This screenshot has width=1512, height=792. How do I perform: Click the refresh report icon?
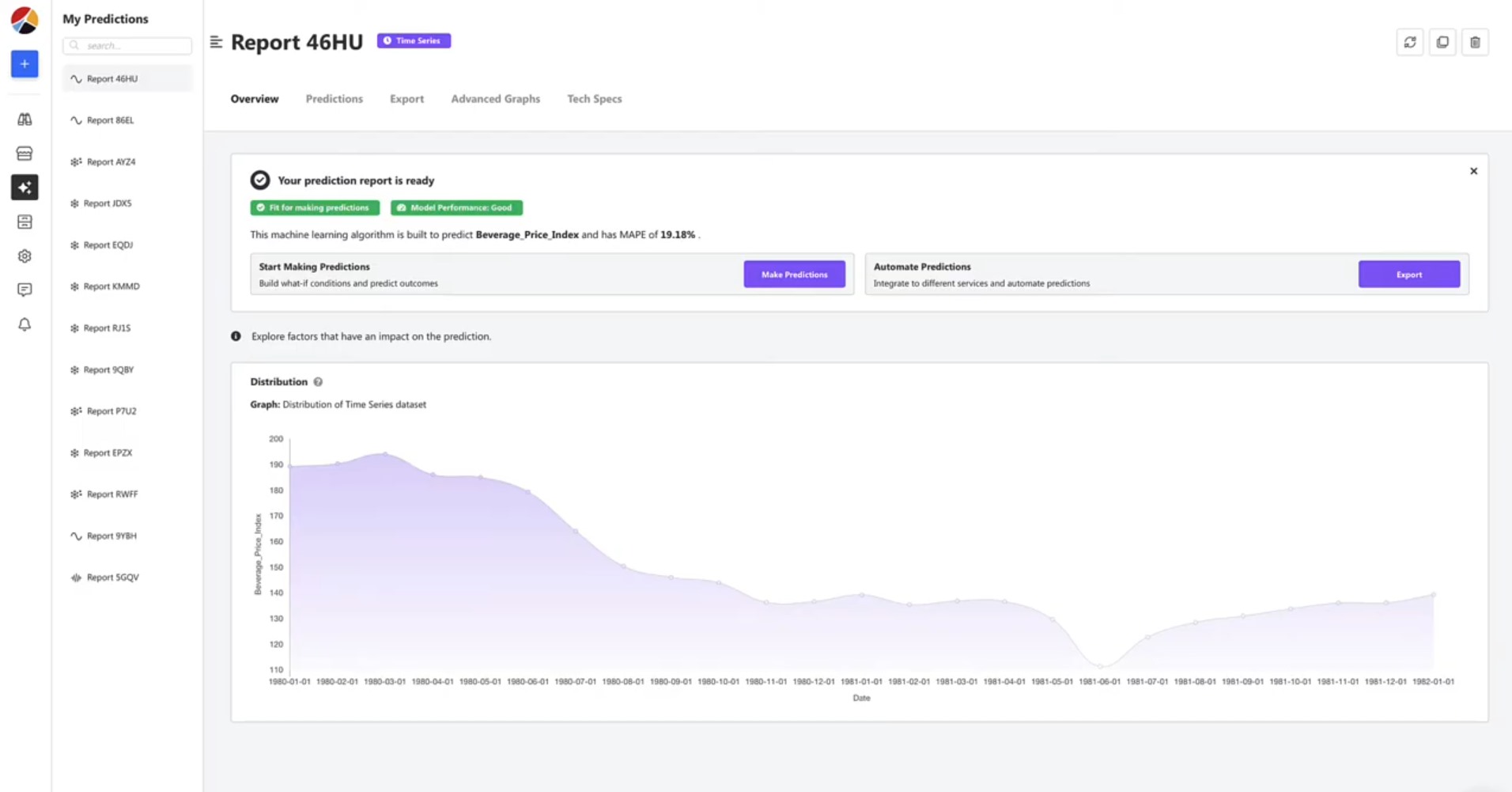1410,43
